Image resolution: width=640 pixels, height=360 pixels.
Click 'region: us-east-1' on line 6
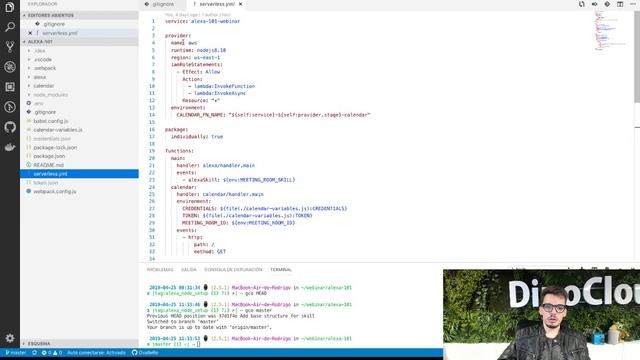(196, 58)
